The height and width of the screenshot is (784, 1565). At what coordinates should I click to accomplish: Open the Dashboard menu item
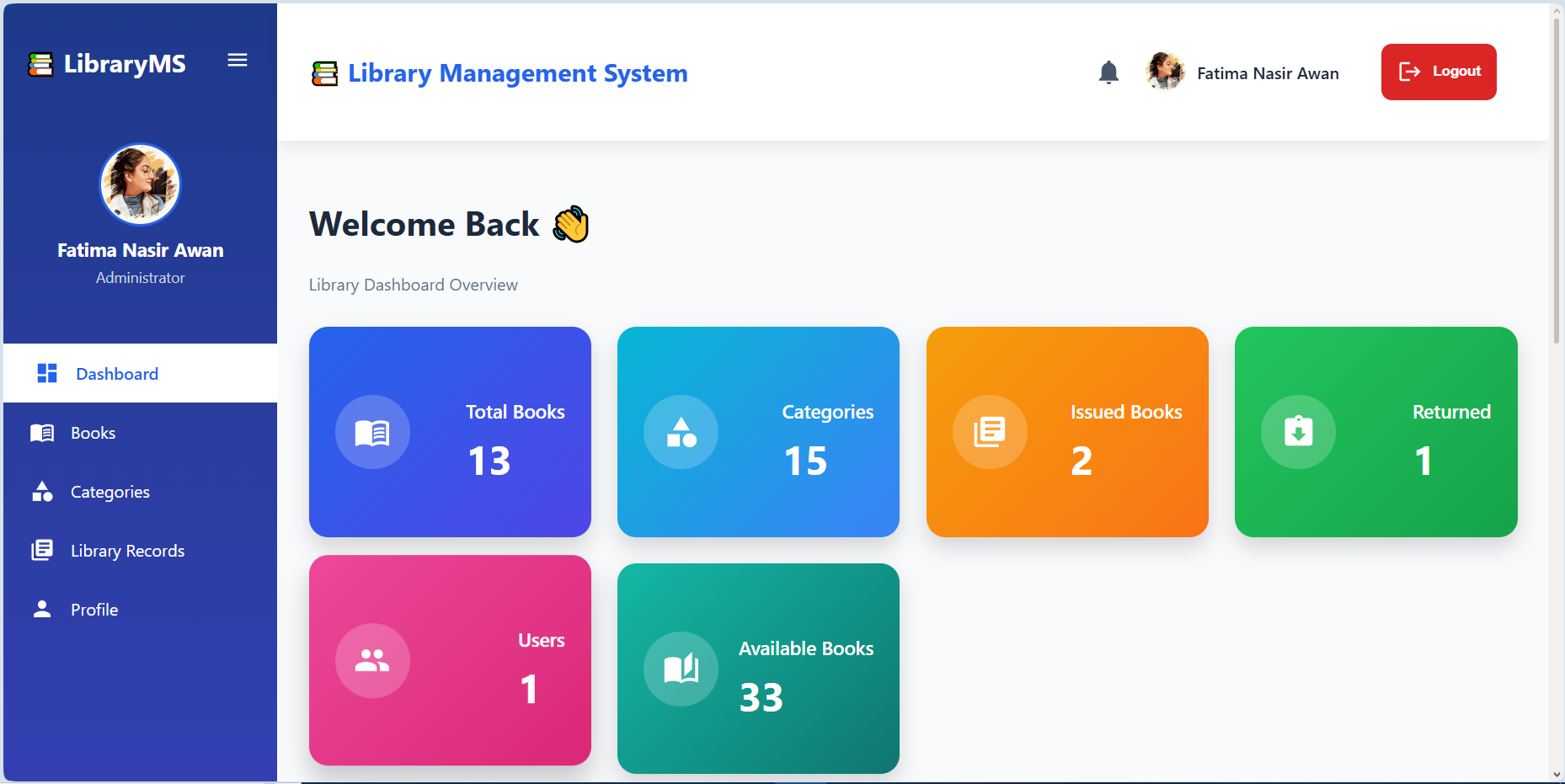click(140, 373)
